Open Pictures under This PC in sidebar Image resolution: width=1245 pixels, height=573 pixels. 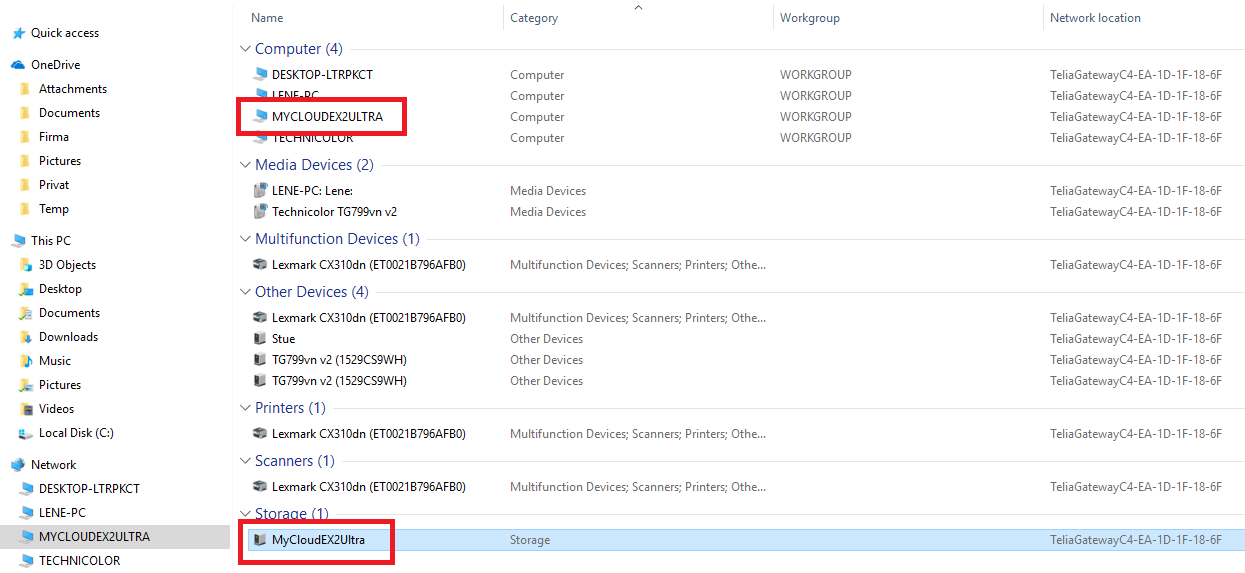pyautogui.click(x=60, y=385)
